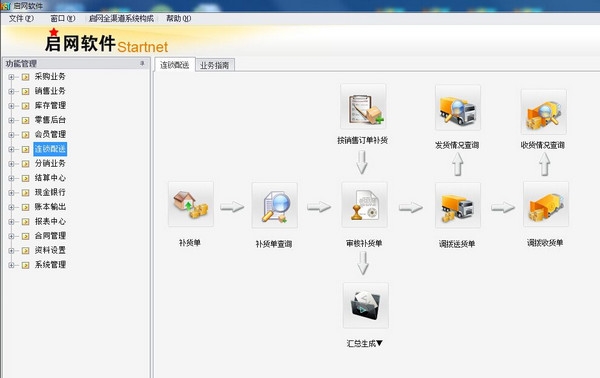Image resolution: width=600 pixels, height=378 pixels.
Task: Open the 补货单 replenishment order icon
Action: tap(191, 204)
